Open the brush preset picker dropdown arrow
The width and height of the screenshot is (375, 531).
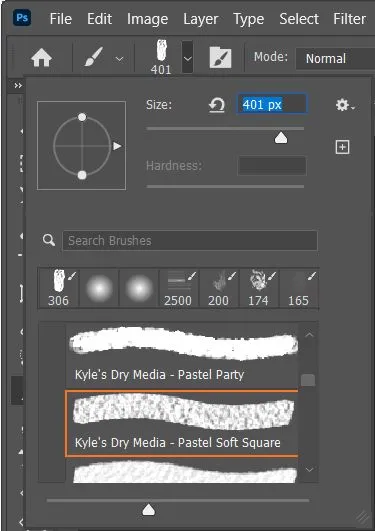[x=187, y=58]
